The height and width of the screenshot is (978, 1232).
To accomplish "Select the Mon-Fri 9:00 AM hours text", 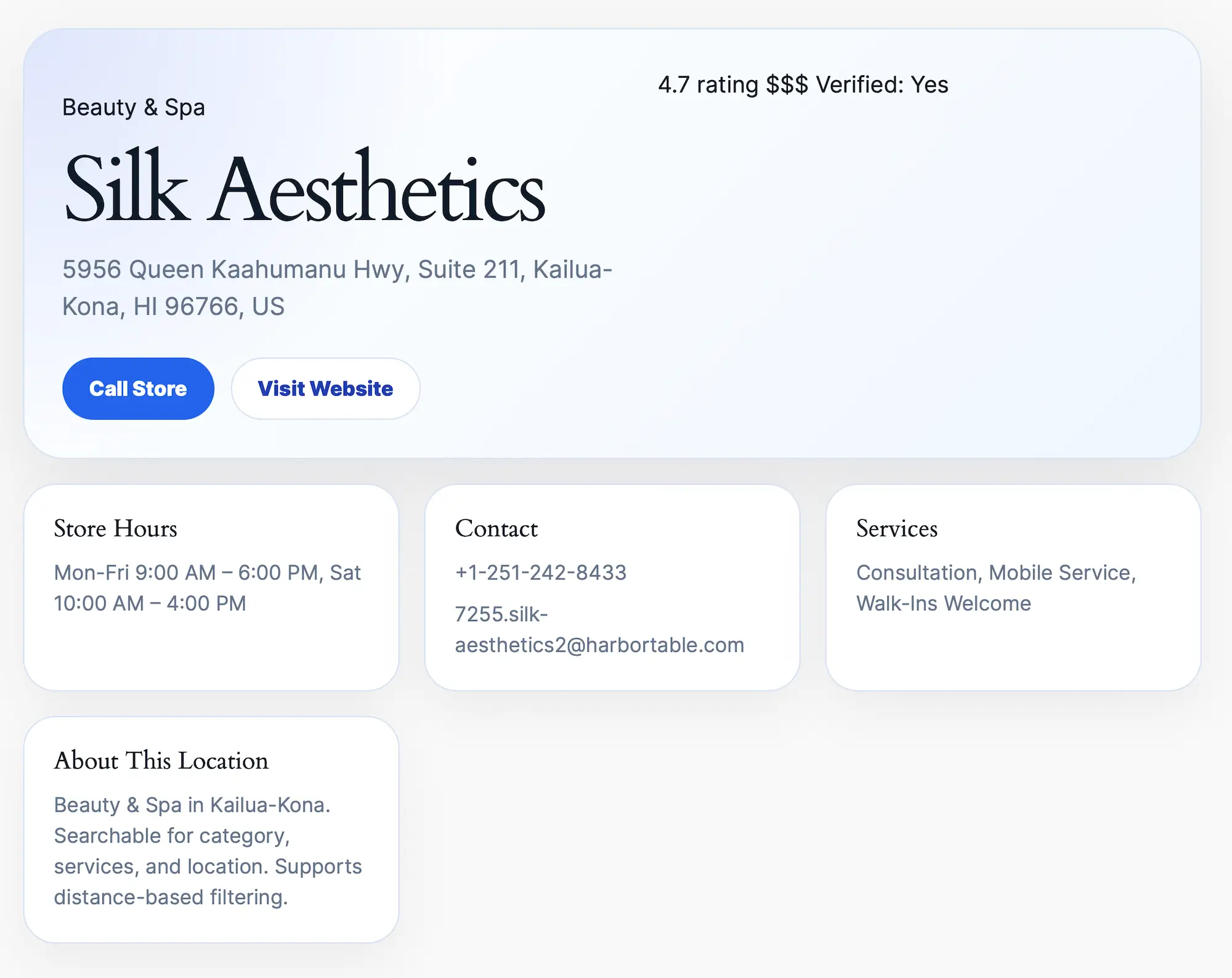I will point(208,588).
